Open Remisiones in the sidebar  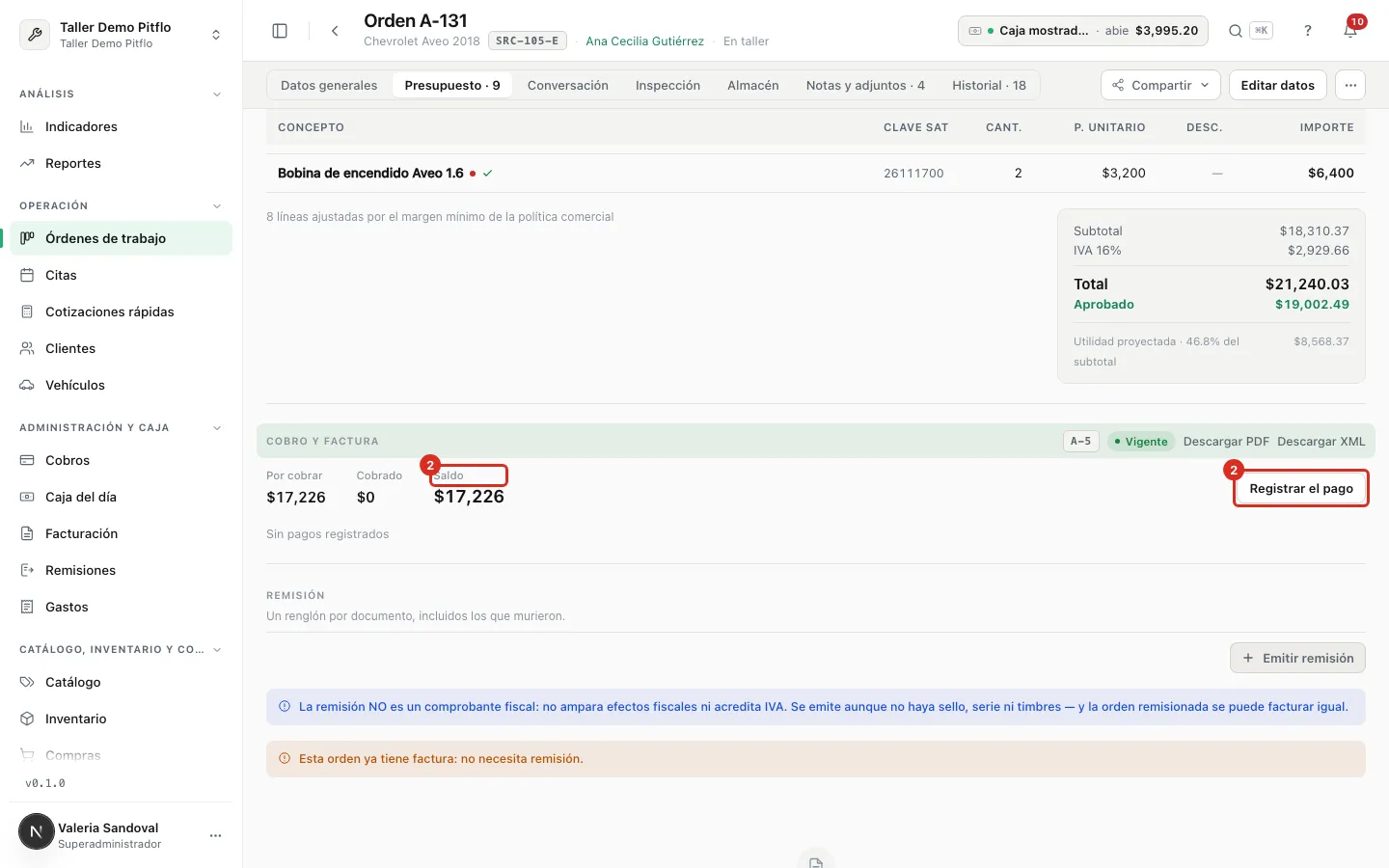point(121,570)
